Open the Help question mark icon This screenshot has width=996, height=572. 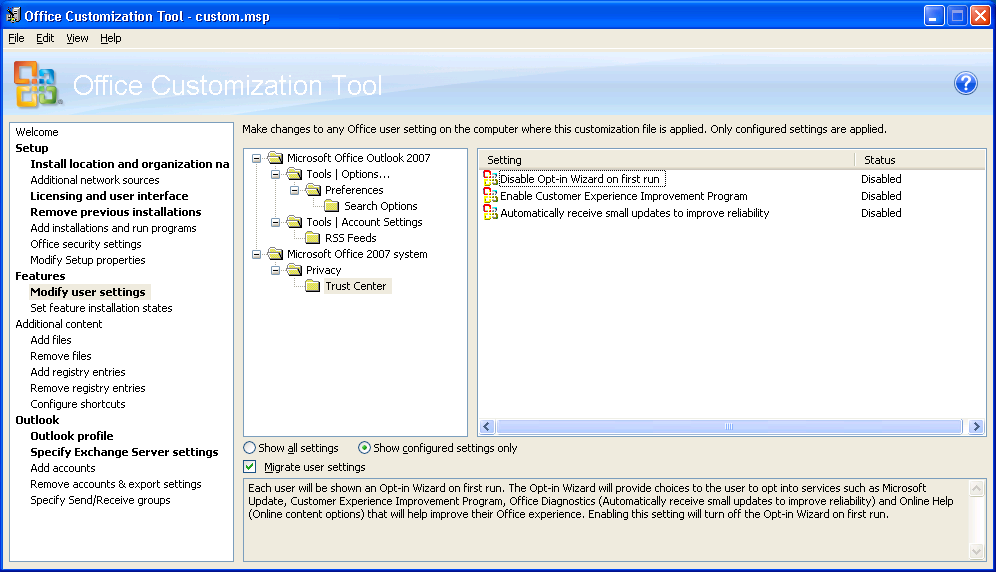coord(966,83)
